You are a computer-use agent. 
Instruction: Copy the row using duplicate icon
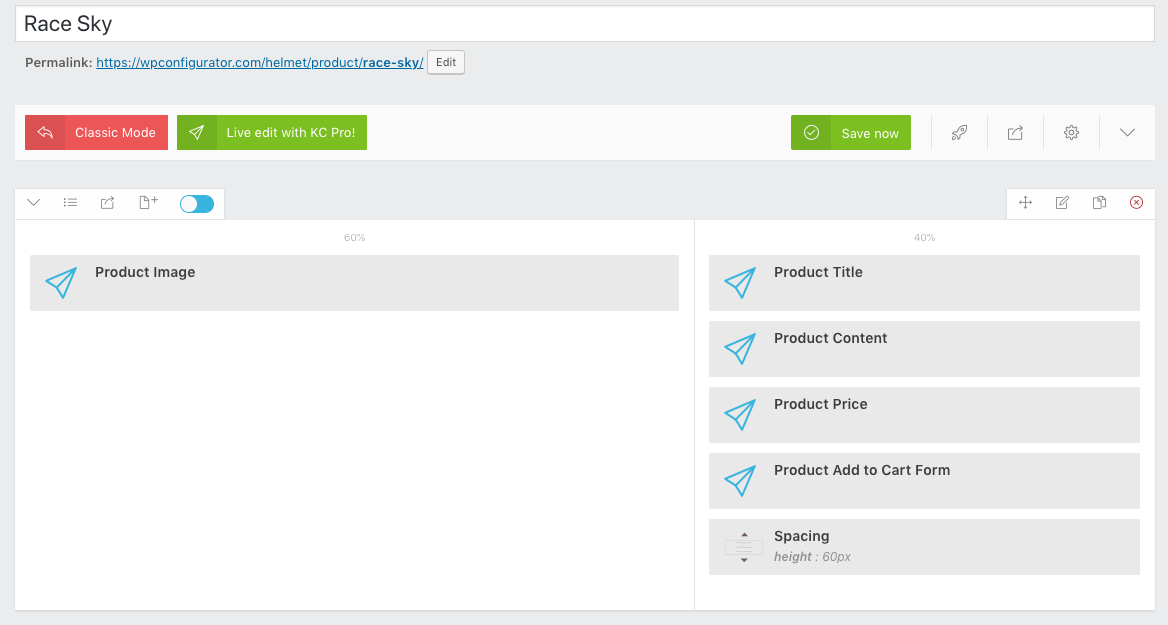click(1099, 203)
